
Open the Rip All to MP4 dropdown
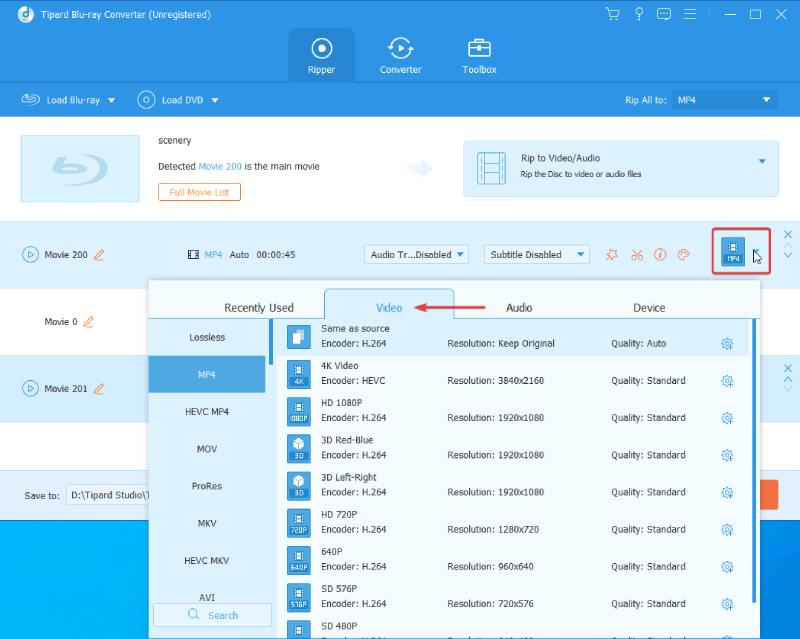tap(724, 100)
